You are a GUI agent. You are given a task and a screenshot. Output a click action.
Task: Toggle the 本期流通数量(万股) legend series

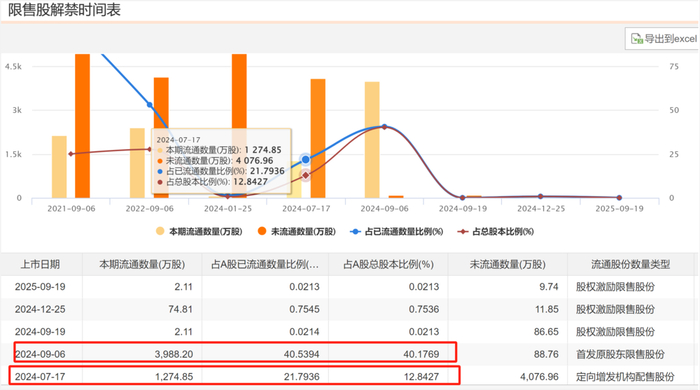[x=199, y=231]
